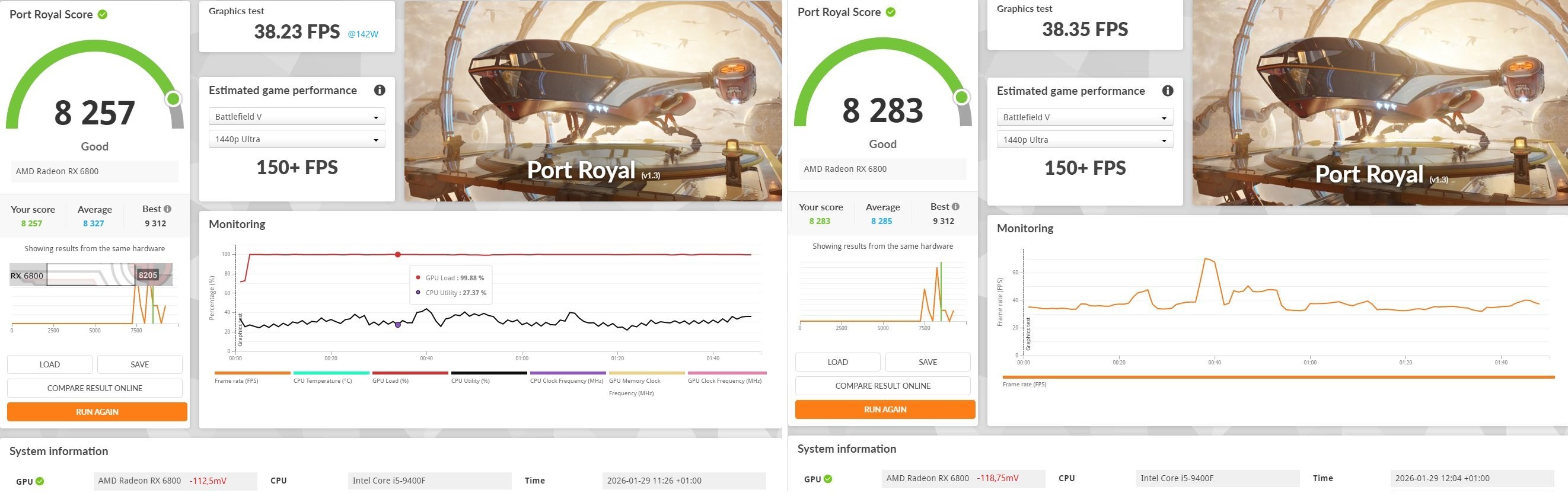Image resolution: width=1568 pixels, height=493 pixels.
Task: Open 1440p Ultra resolution dropdown in right panel
Action: (1085, 140)
